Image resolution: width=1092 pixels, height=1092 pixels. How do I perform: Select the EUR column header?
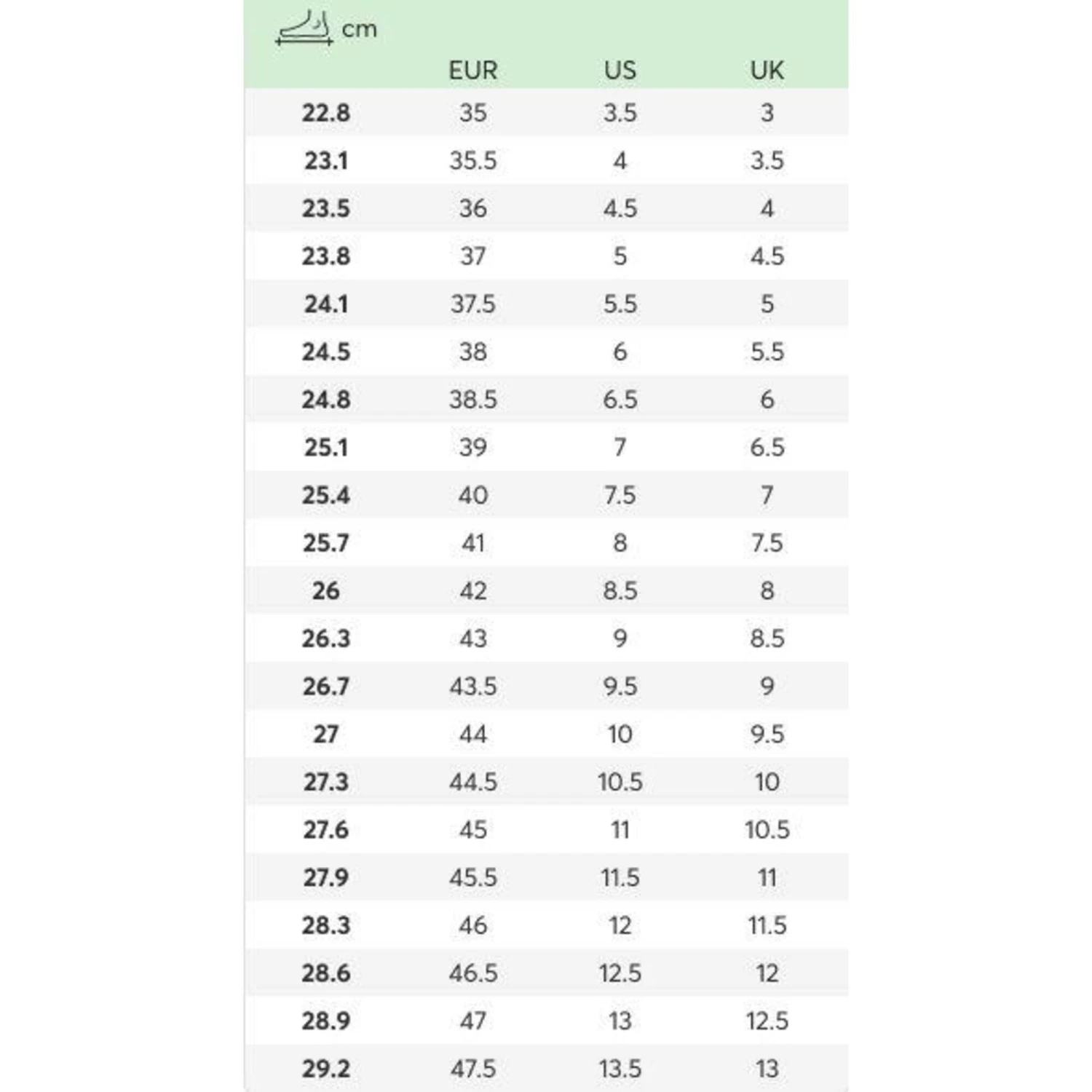473,71
